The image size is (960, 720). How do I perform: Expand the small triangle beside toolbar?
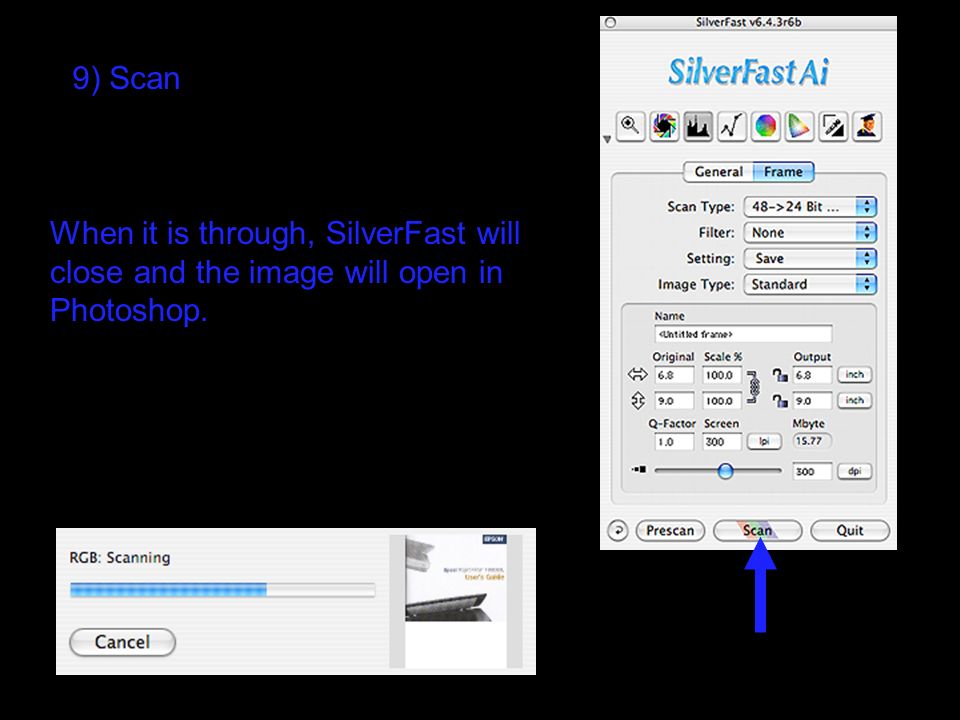[607, 140]
